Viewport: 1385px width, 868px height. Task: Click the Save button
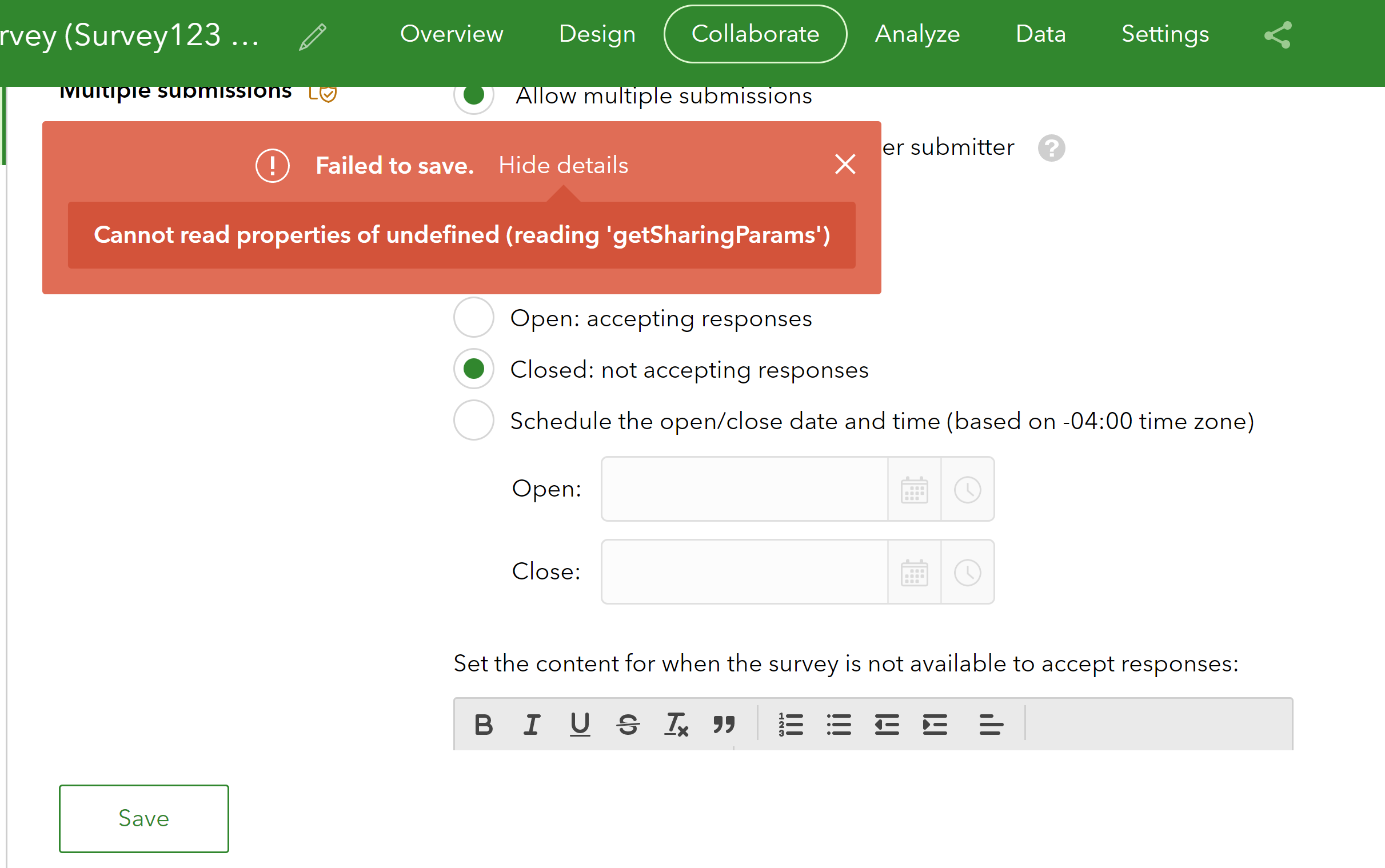click(x=143, y=818)
